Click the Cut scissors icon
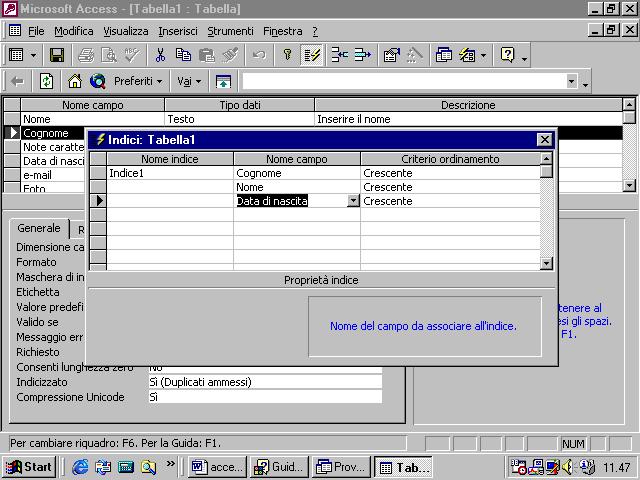 (x=160, y=55)
